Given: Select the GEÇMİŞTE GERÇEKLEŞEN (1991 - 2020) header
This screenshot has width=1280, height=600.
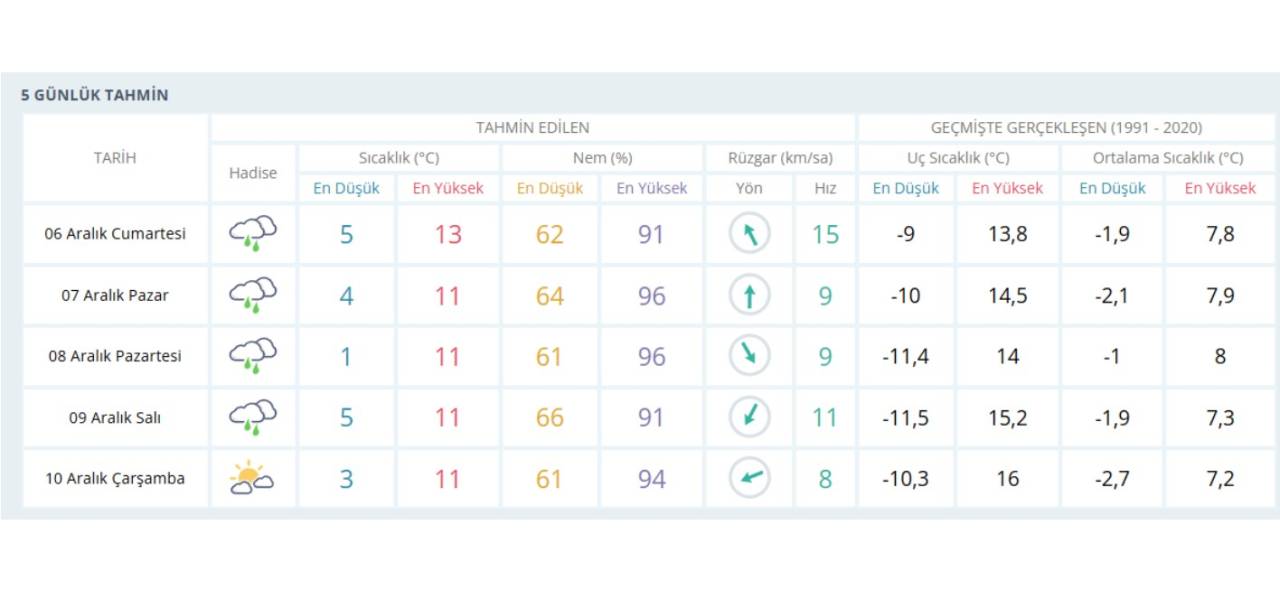Looking at the screenshot, I should point(1066,127).
